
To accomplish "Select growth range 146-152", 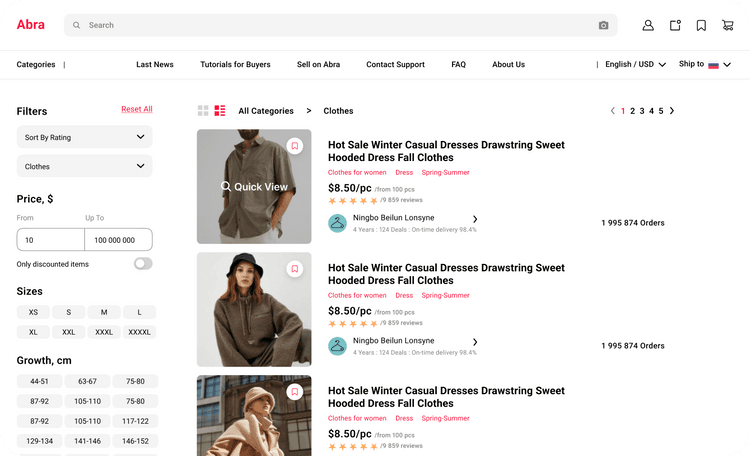I will [x=135, y=441].
